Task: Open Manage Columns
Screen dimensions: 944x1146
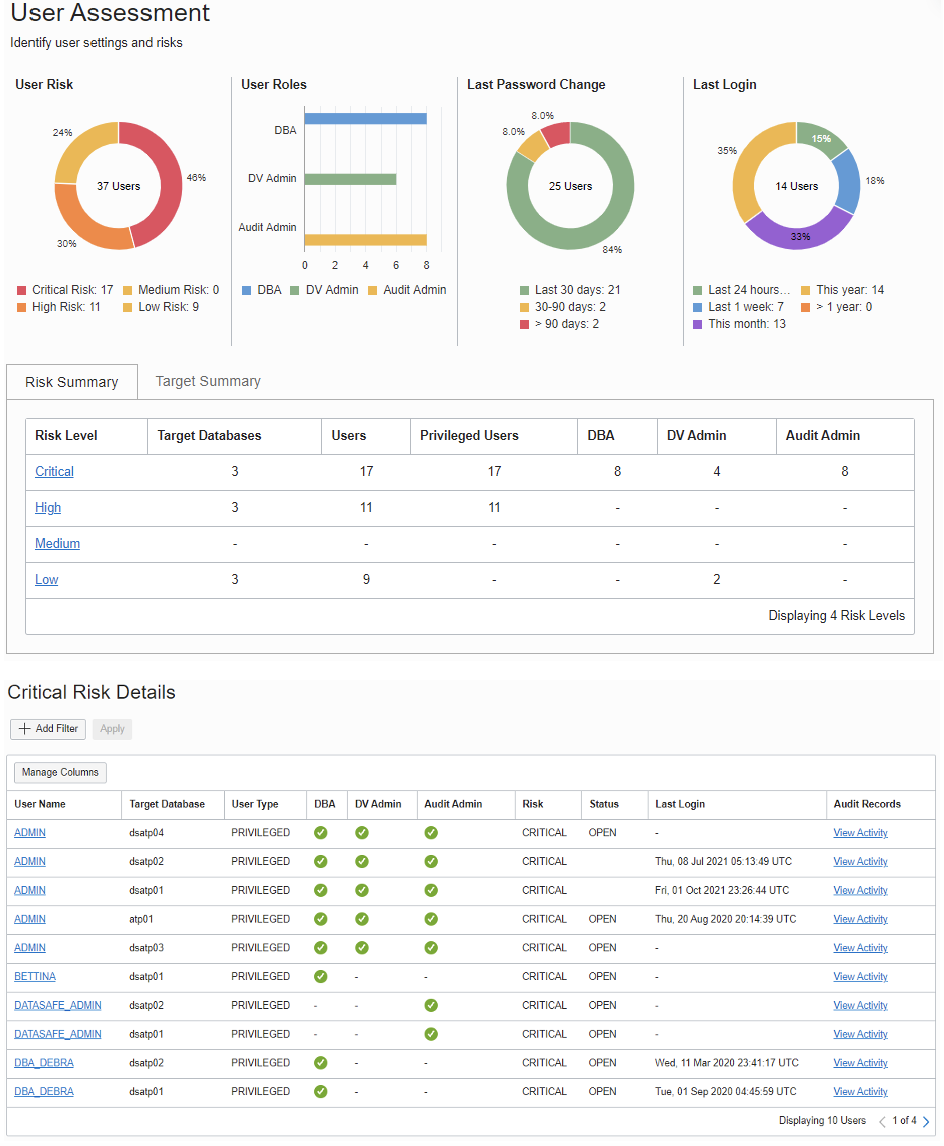Action: [x=60, y=773]
